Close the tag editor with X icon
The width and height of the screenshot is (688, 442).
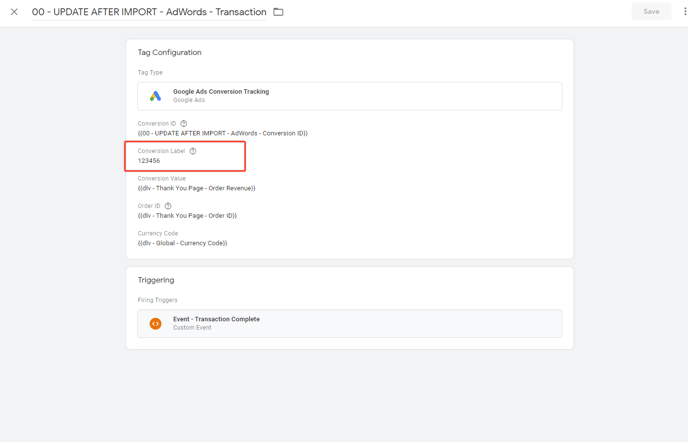(x=14, y=12)
